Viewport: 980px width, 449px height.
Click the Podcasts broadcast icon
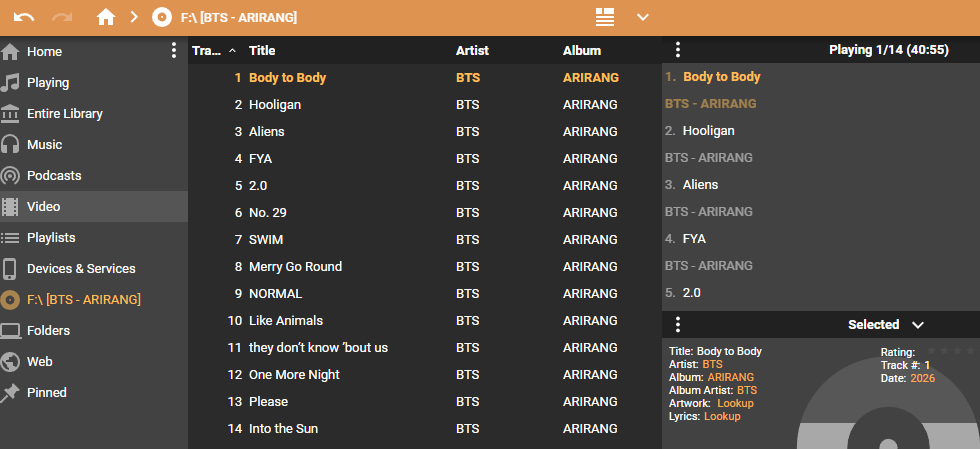pyautogui.click(x=10, y=176)
